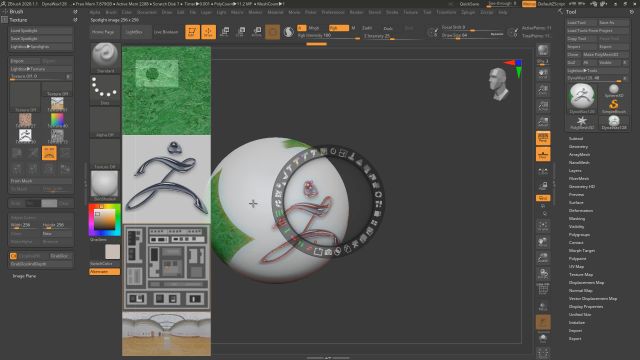Expand the UV Map section
The width and height of the screenshot is (640, 360).
click(576, 267)
